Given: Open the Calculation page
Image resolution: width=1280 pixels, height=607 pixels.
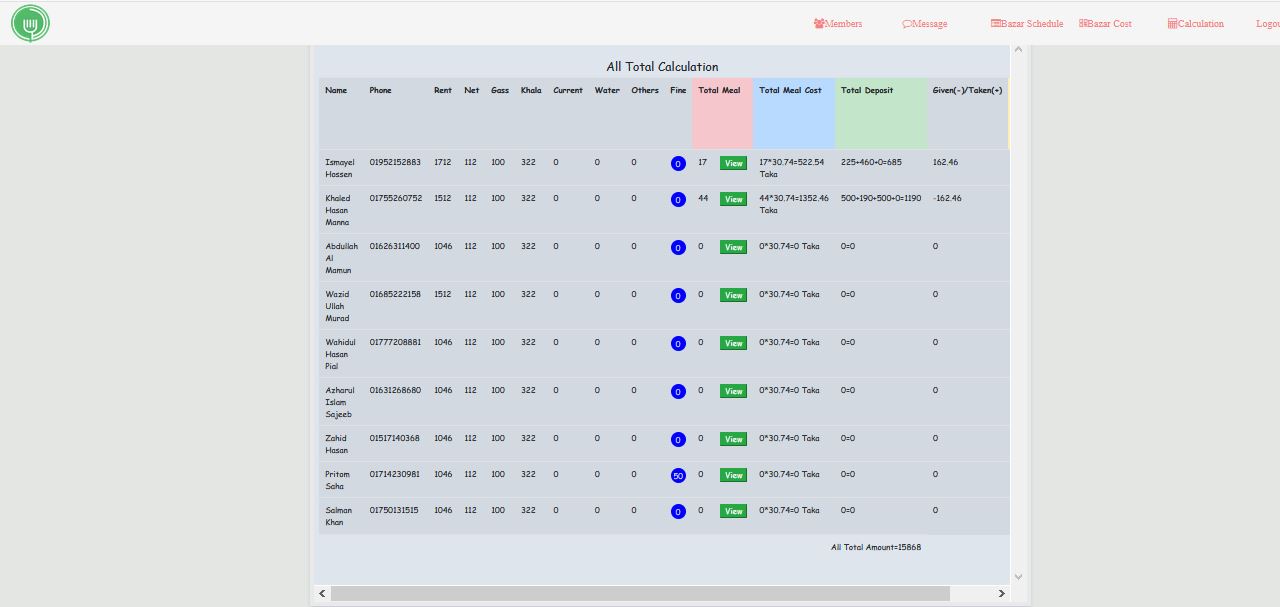Looking at the screenshot, I should [x=1196, y=23].
